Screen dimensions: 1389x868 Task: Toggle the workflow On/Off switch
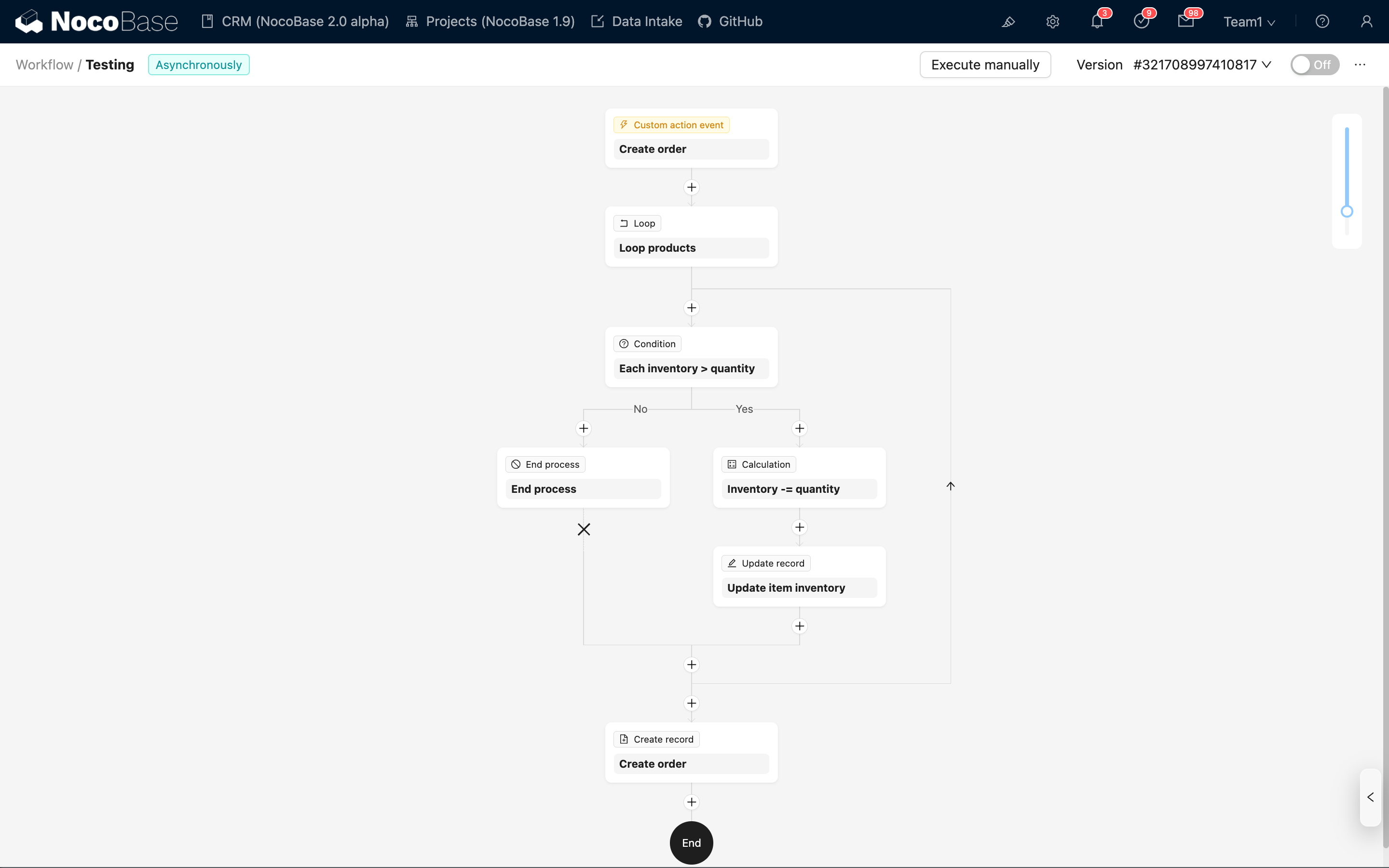pyautogui.click(x=1314, y=64)
